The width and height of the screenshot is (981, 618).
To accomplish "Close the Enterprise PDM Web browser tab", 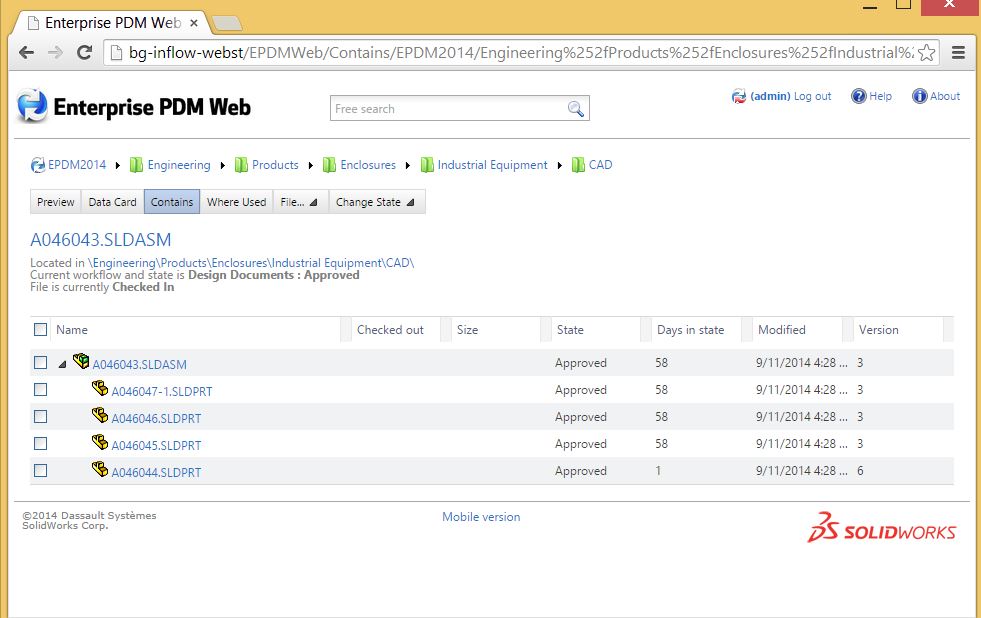I will (x=194, y=23).
